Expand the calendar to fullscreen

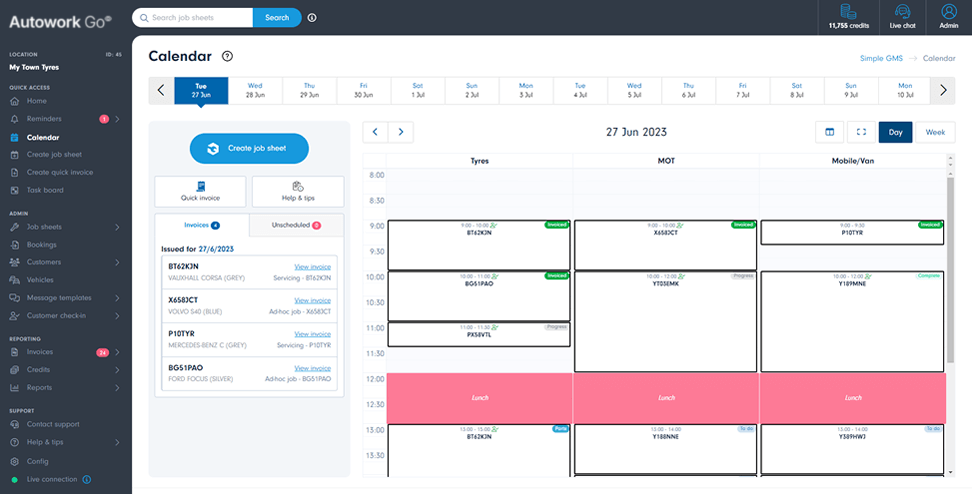(x=860, y=132)
